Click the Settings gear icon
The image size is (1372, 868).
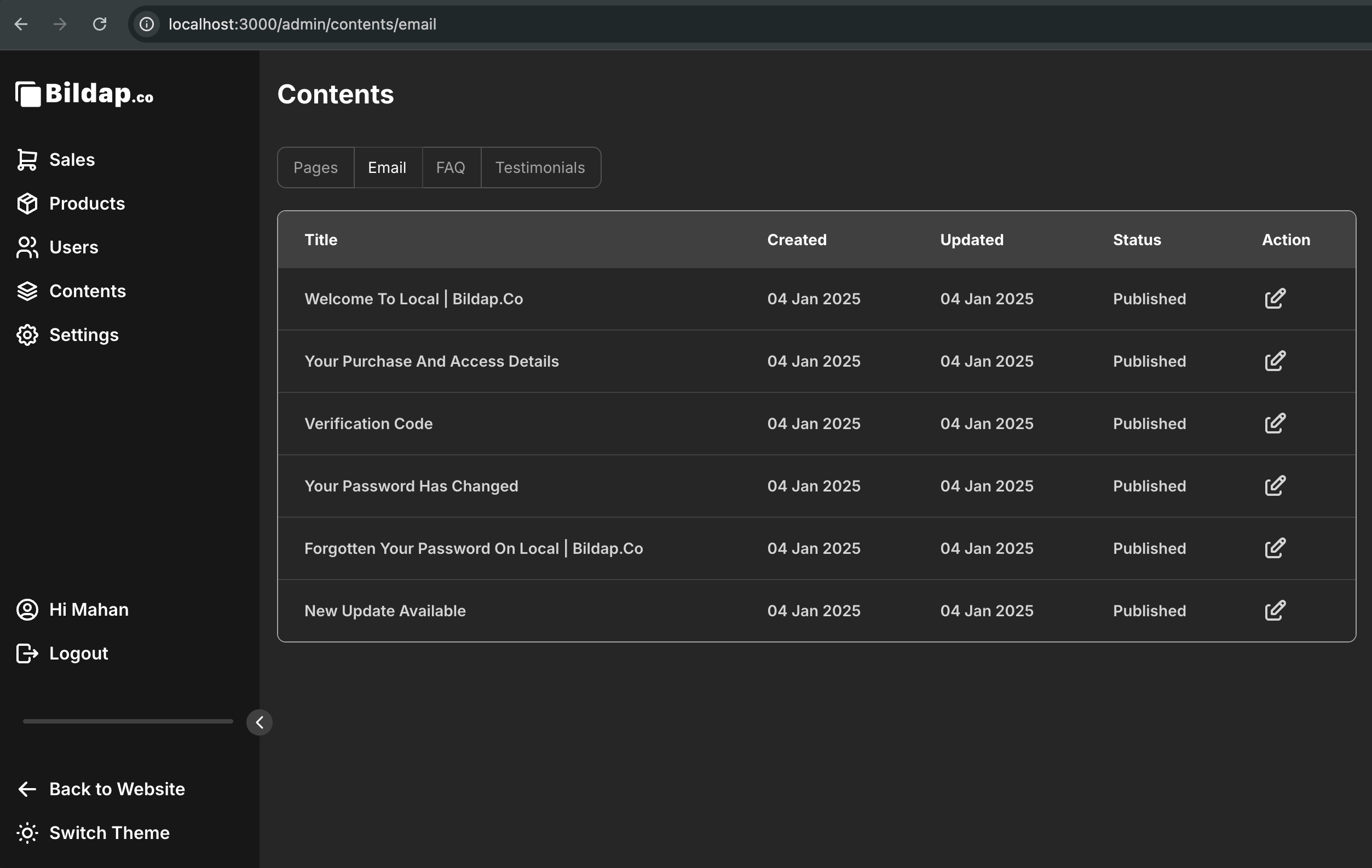[x=27, y=335]
